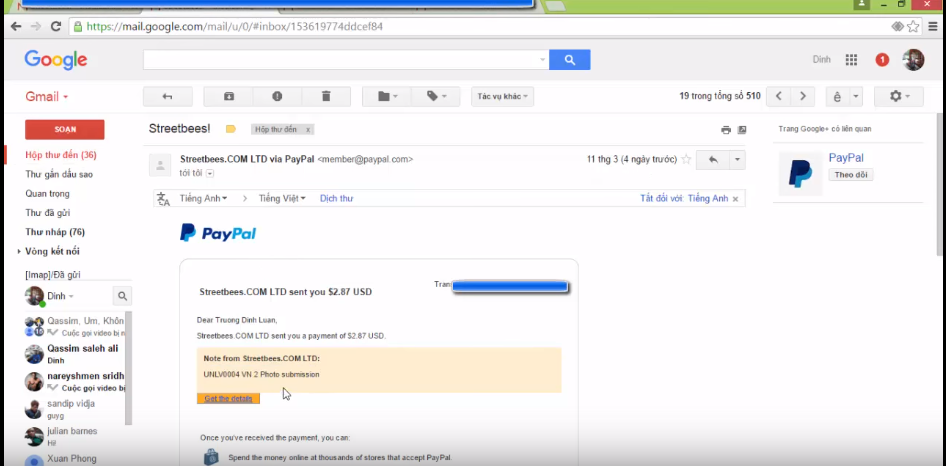Click the address bar URL
Viewport: 946px width, 466px height.
(235, 27)
